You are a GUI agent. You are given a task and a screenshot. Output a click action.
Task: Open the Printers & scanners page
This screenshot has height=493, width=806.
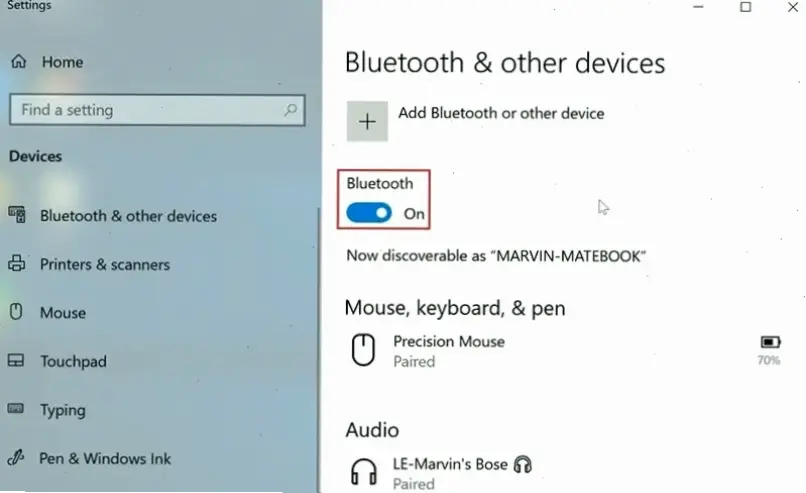105,265
